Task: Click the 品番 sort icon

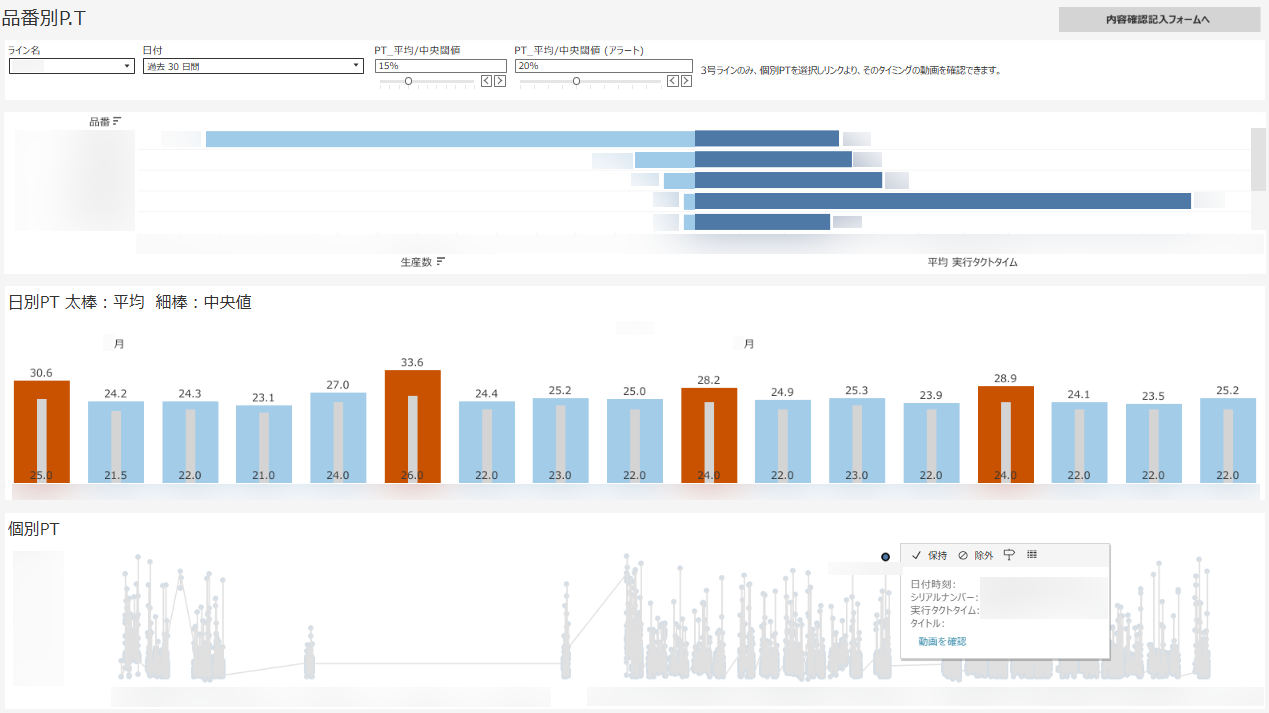Action: pyautogui.click(x=117, y=121)
